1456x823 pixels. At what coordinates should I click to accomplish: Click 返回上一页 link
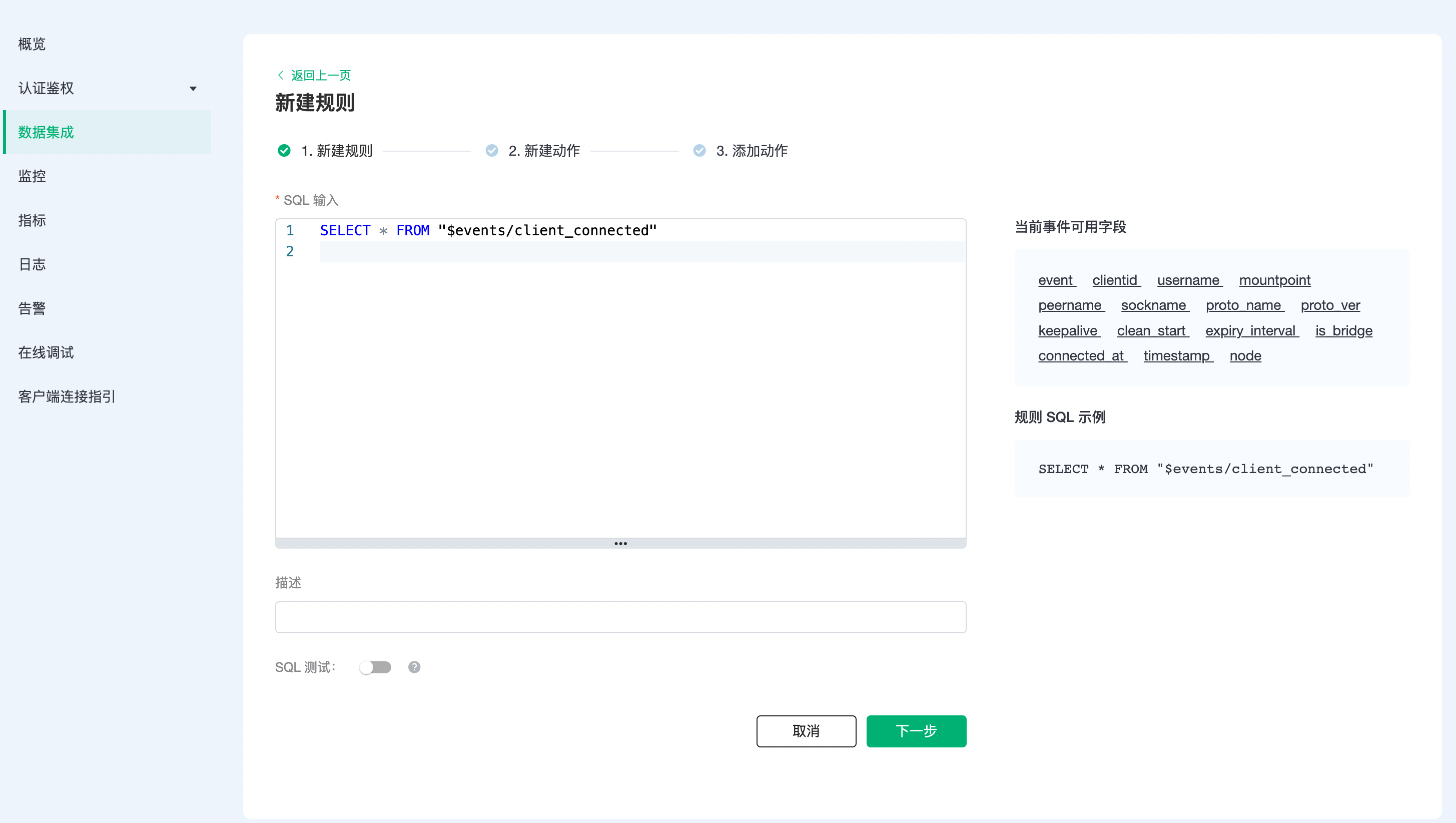click(x=321, y=75)
